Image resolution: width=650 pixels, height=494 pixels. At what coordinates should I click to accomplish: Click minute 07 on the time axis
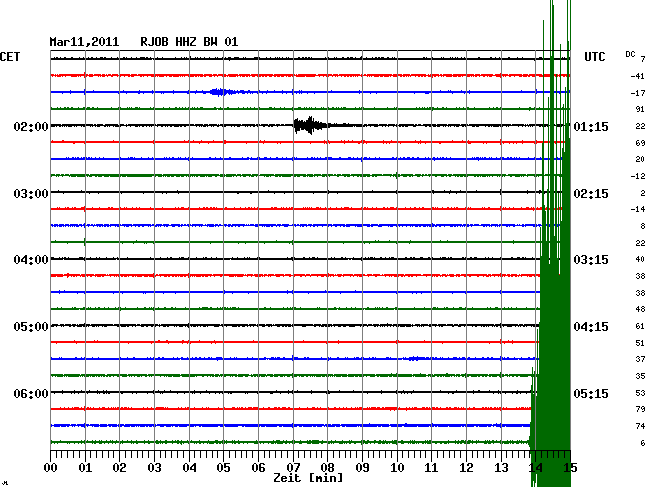[293, 468]
